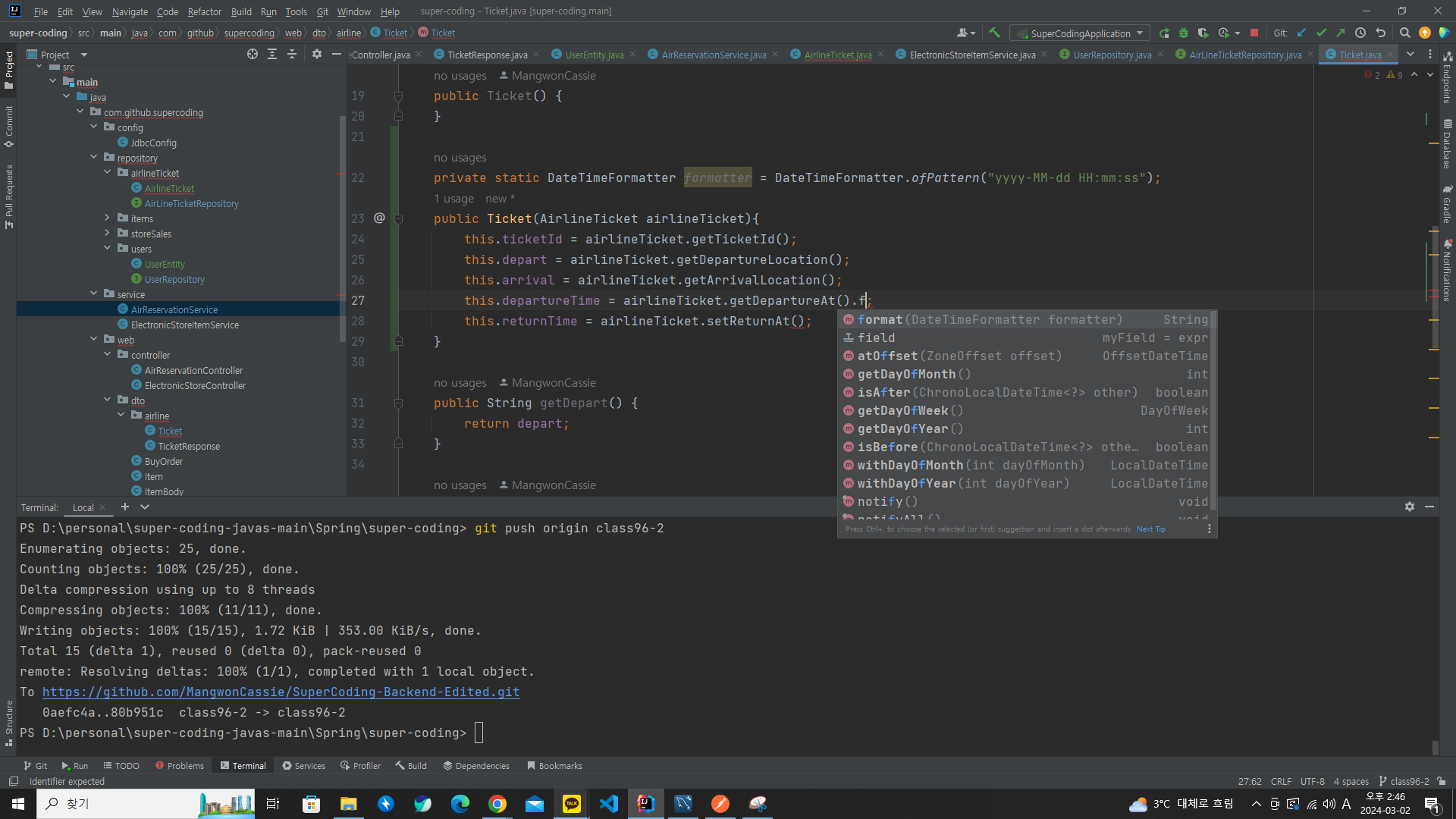Click the Build project hammer icon
Viewport: 1456px width, 819px height.
click(995, 33)
